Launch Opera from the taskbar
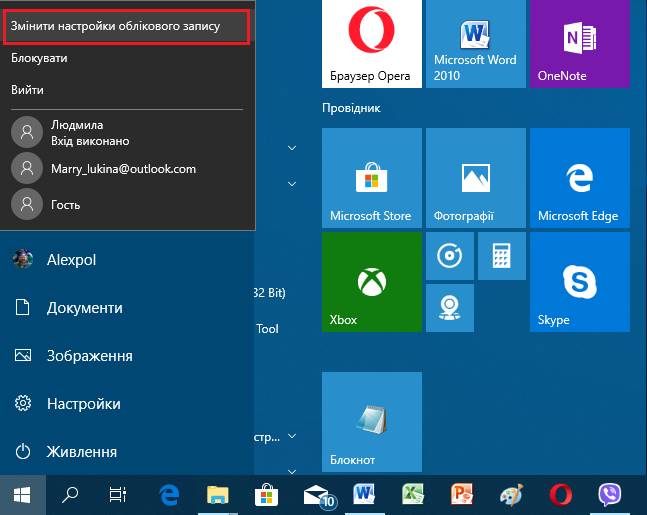 pyautogui.click(x=561, y=495)
